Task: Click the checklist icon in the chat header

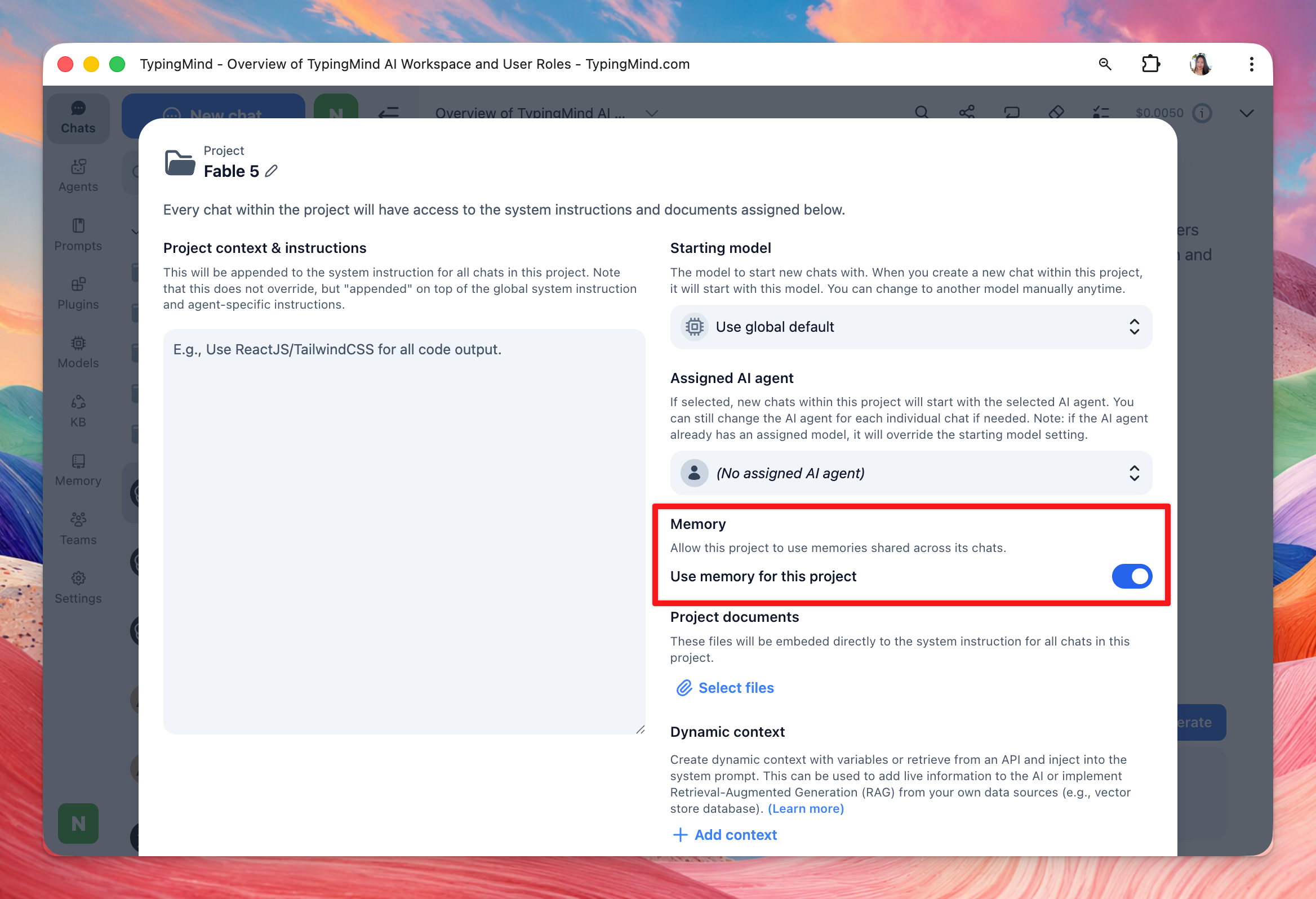Action: (1101, 112)
